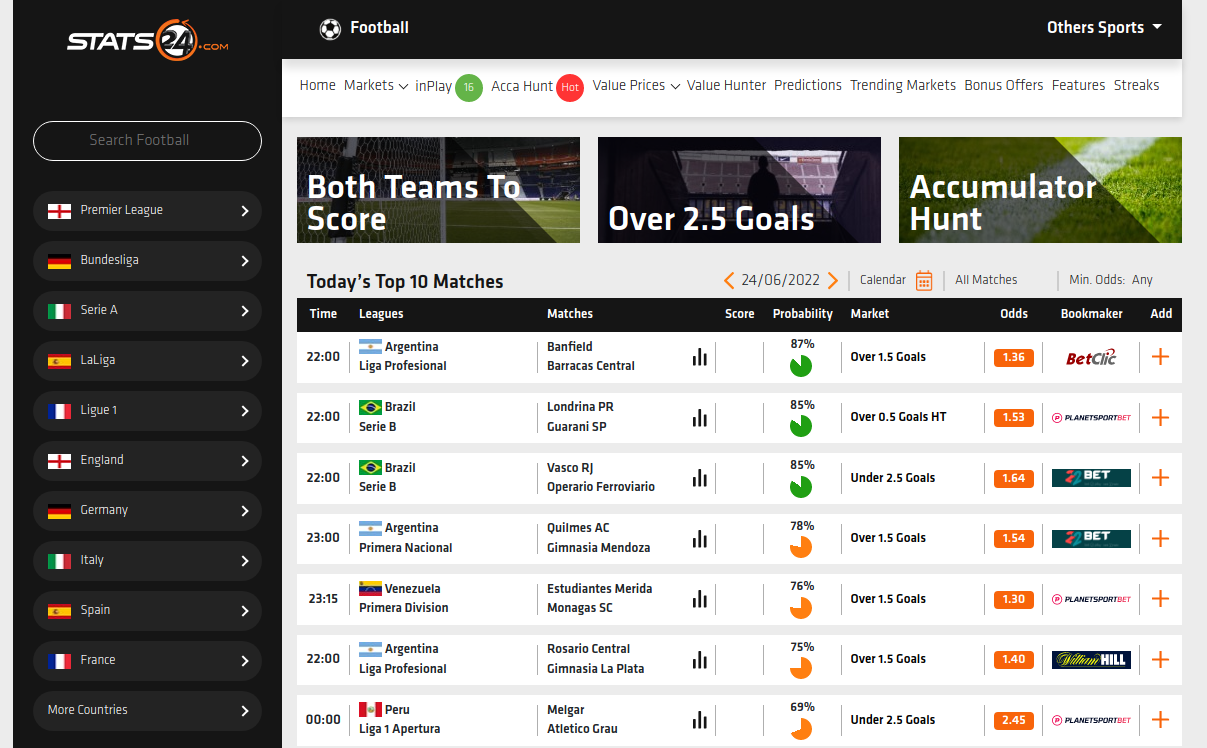Viewport: 1207px width, 748px height.
Task: Expand the Value Prices menu
Action: coord(636,86)
